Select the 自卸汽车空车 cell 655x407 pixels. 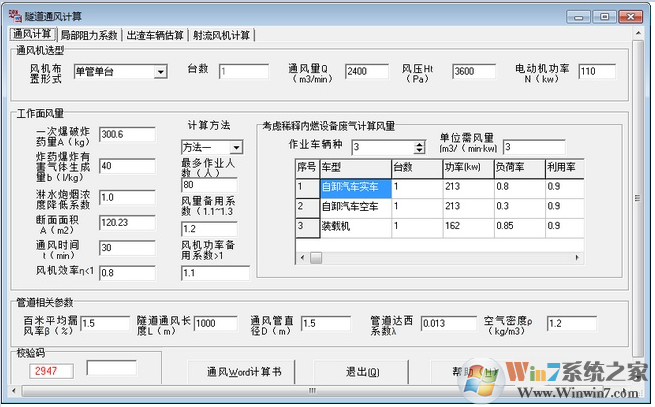[355, 207]
